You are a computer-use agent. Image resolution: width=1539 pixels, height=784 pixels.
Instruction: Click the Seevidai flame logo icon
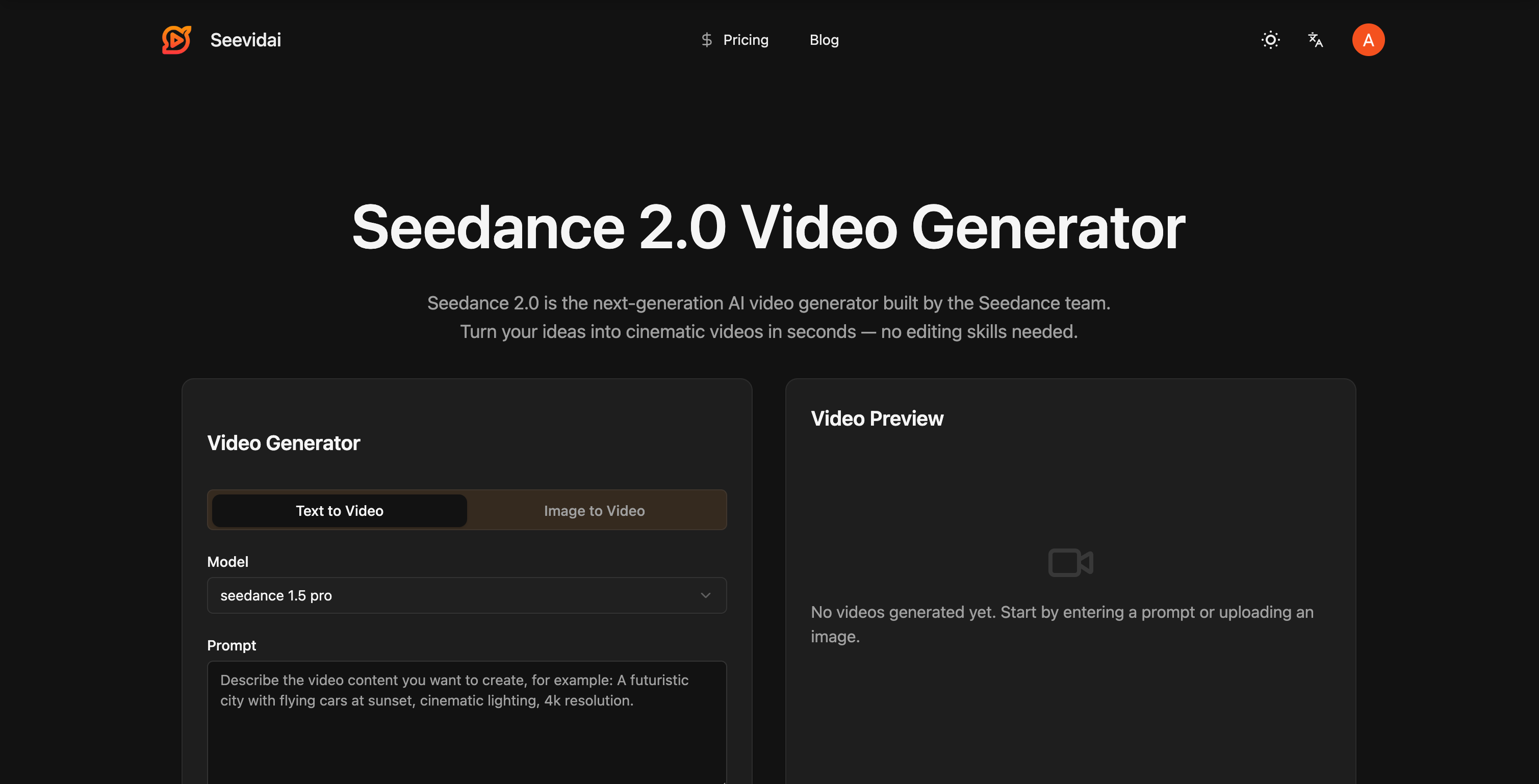tap(176, 39)
